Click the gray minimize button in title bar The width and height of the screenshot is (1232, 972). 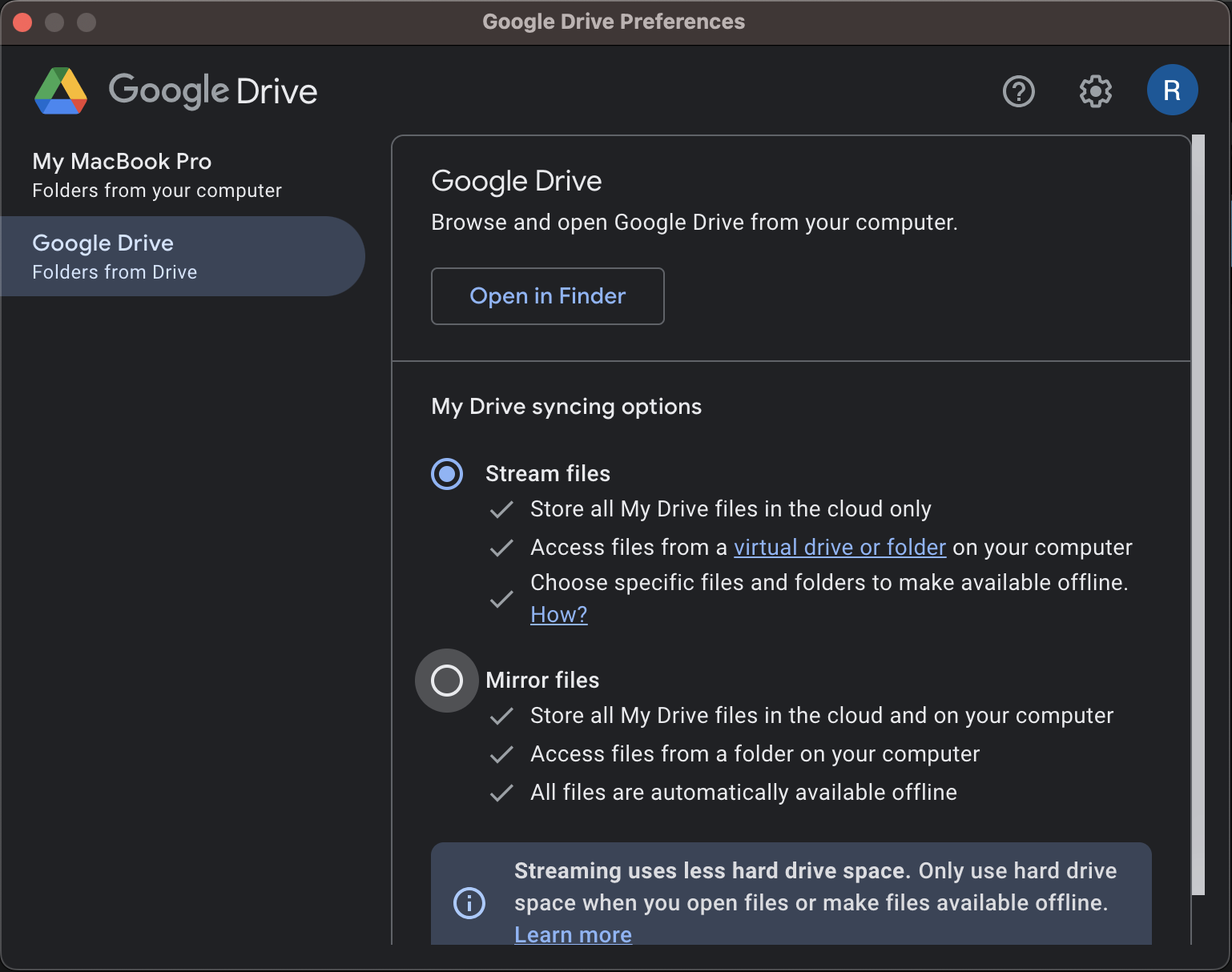click(54, 22)
